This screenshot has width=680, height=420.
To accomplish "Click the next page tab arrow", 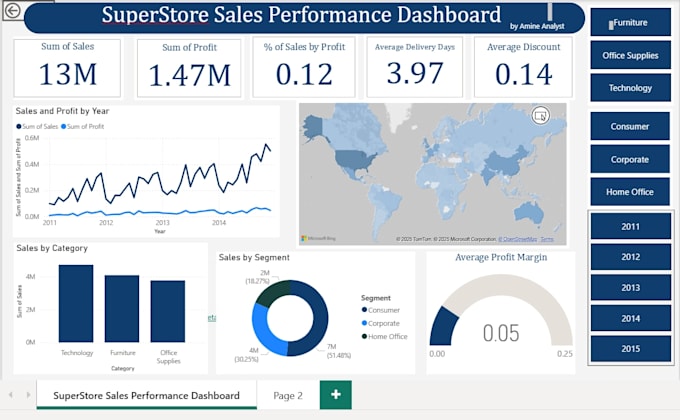I will pos(28,395).
